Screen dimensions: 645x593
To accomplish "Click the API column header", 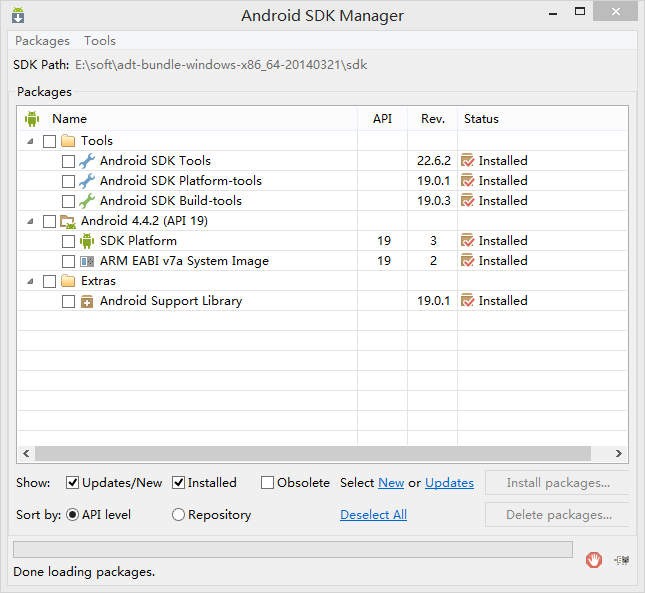I will [x=382, y=119].
